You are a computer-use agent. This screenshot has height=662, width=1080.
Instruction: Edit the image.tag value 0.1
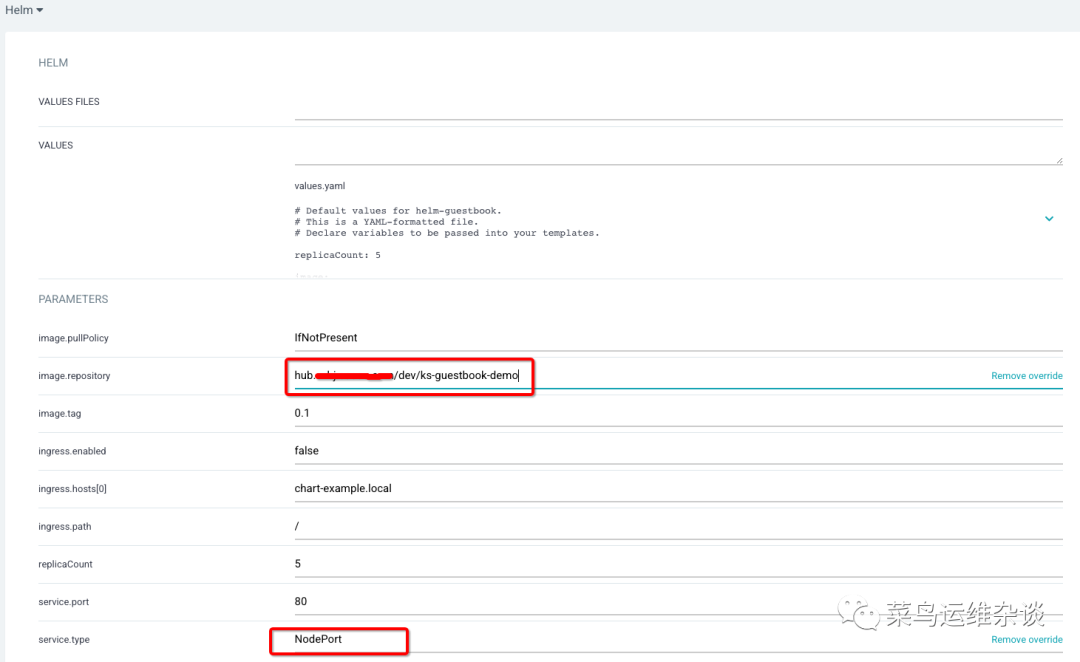point(678,413)
